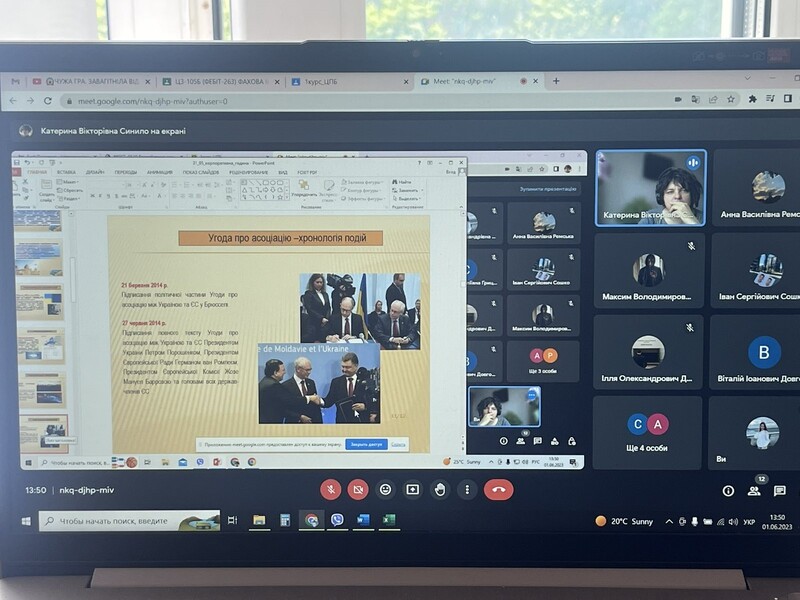The height and width of the screenshot is (600, 800).
Task: Unmute the microphone in Meet
Action: pos(331,490)
